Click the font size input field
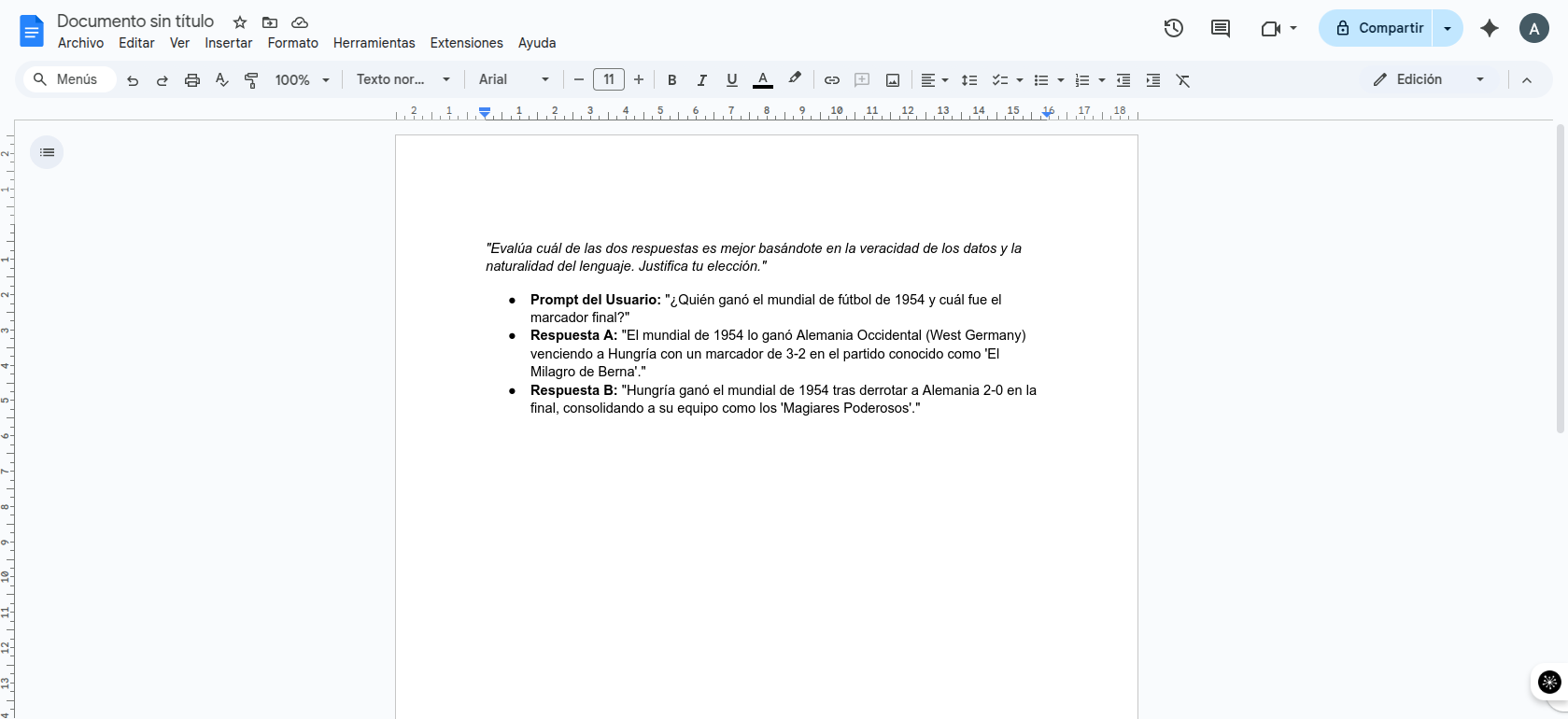Viewport: 1568px width, 719px height. tap(609, 80)
